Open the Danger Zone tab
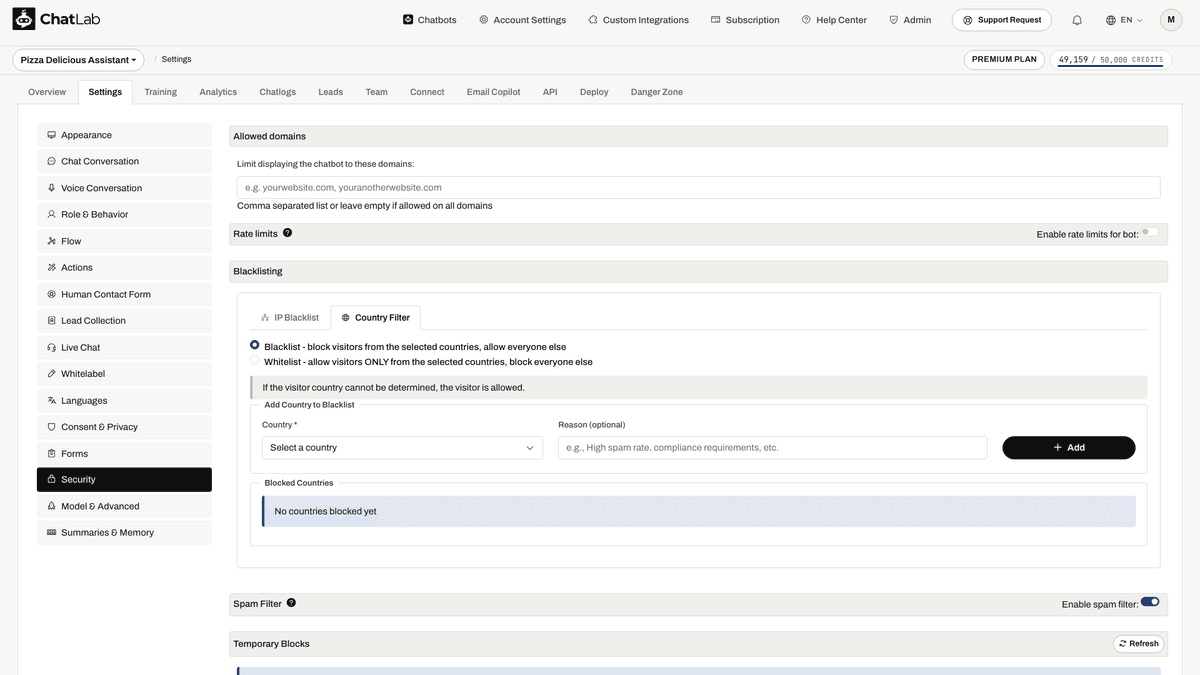 click(x=657, y=92)
